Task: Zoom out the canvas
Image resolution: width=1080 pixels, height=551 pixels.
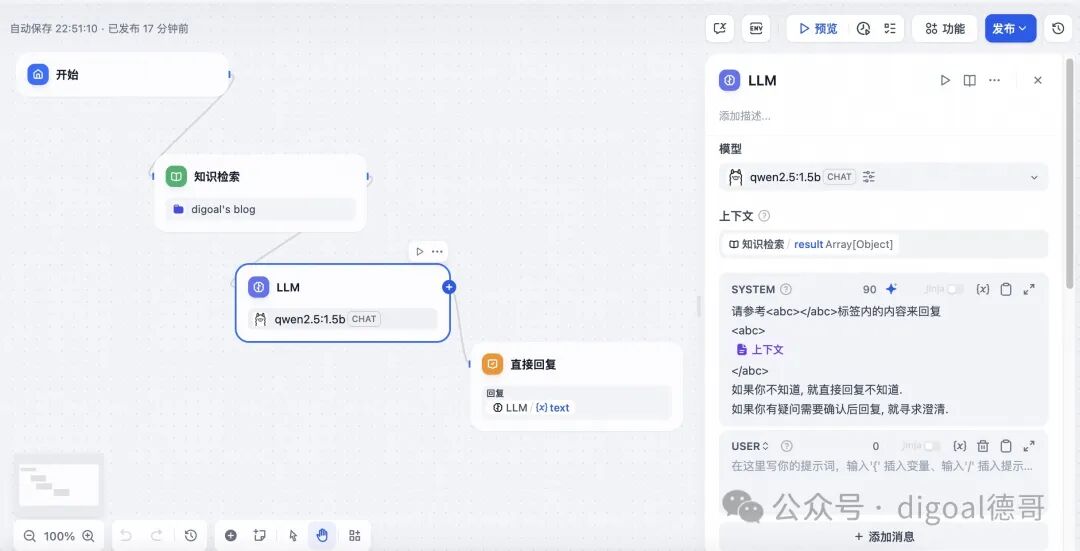Action: [x=30, y=536]
